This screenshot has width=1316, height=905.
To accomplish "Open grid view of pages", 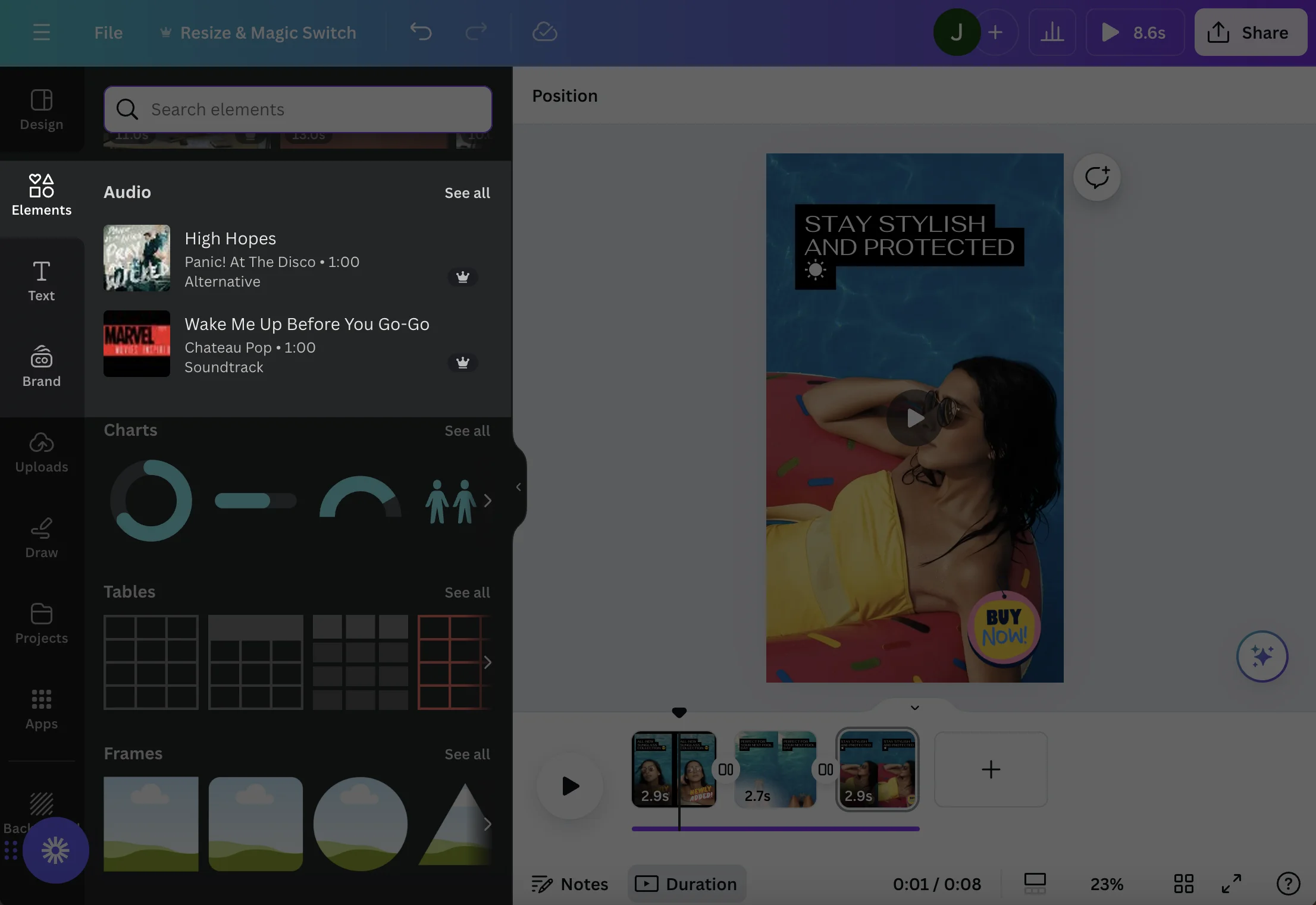I will point(1183,884).
